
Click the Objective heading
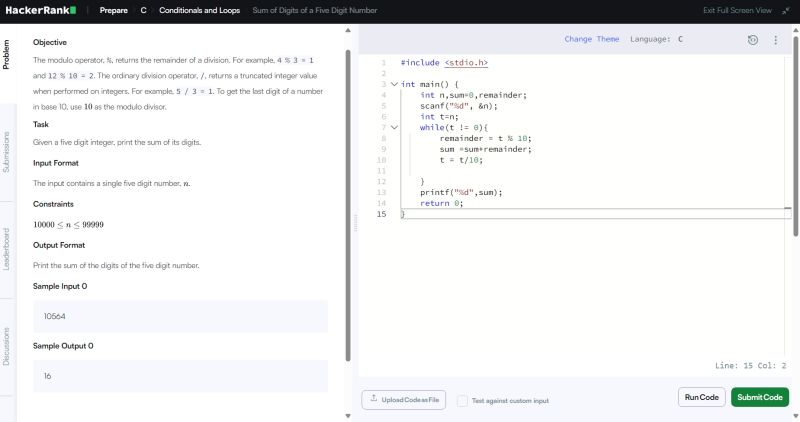pyautogui.click(x=49, y=42)
